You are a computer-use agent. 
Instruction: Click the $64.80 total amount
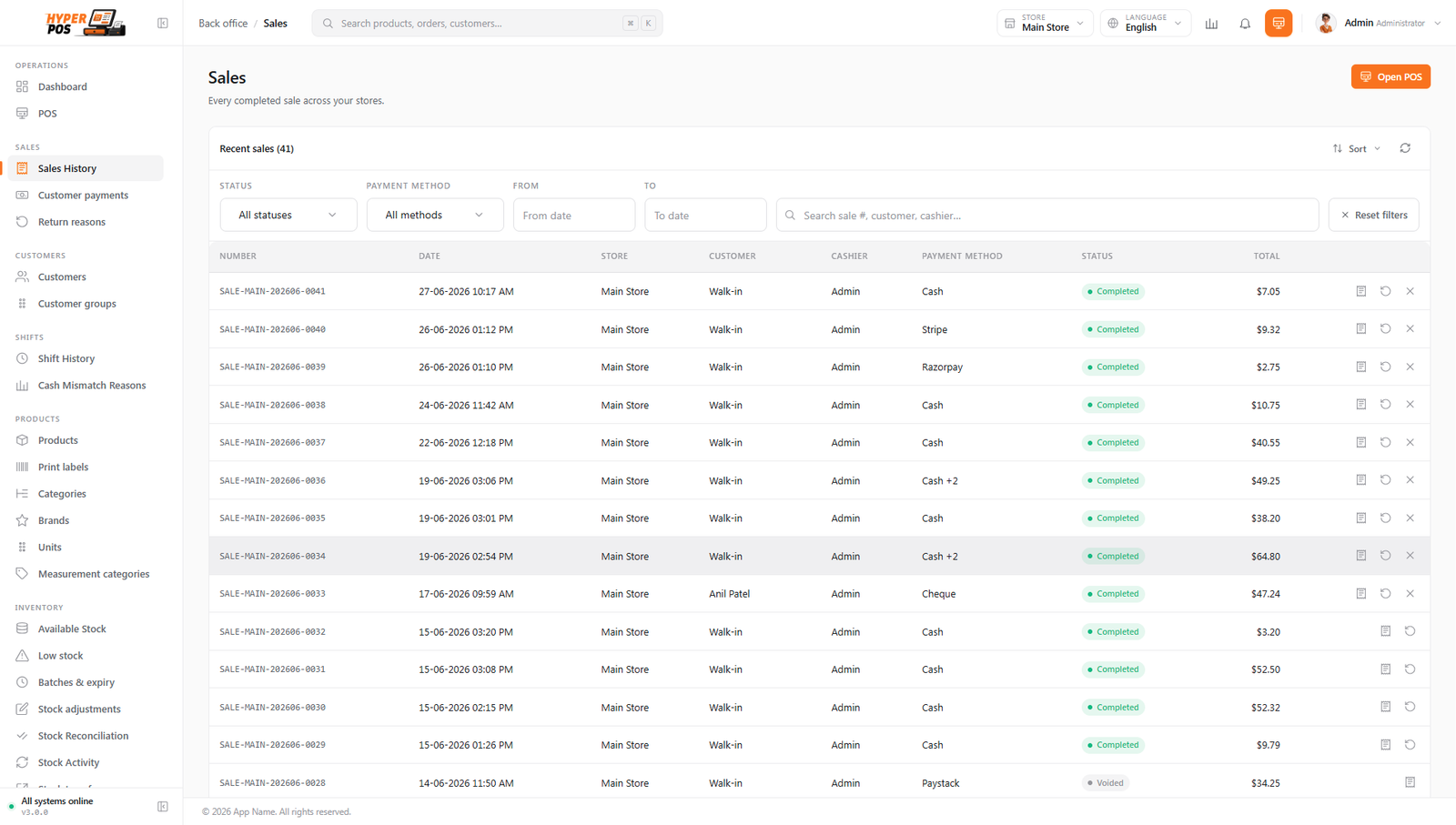1265,556
